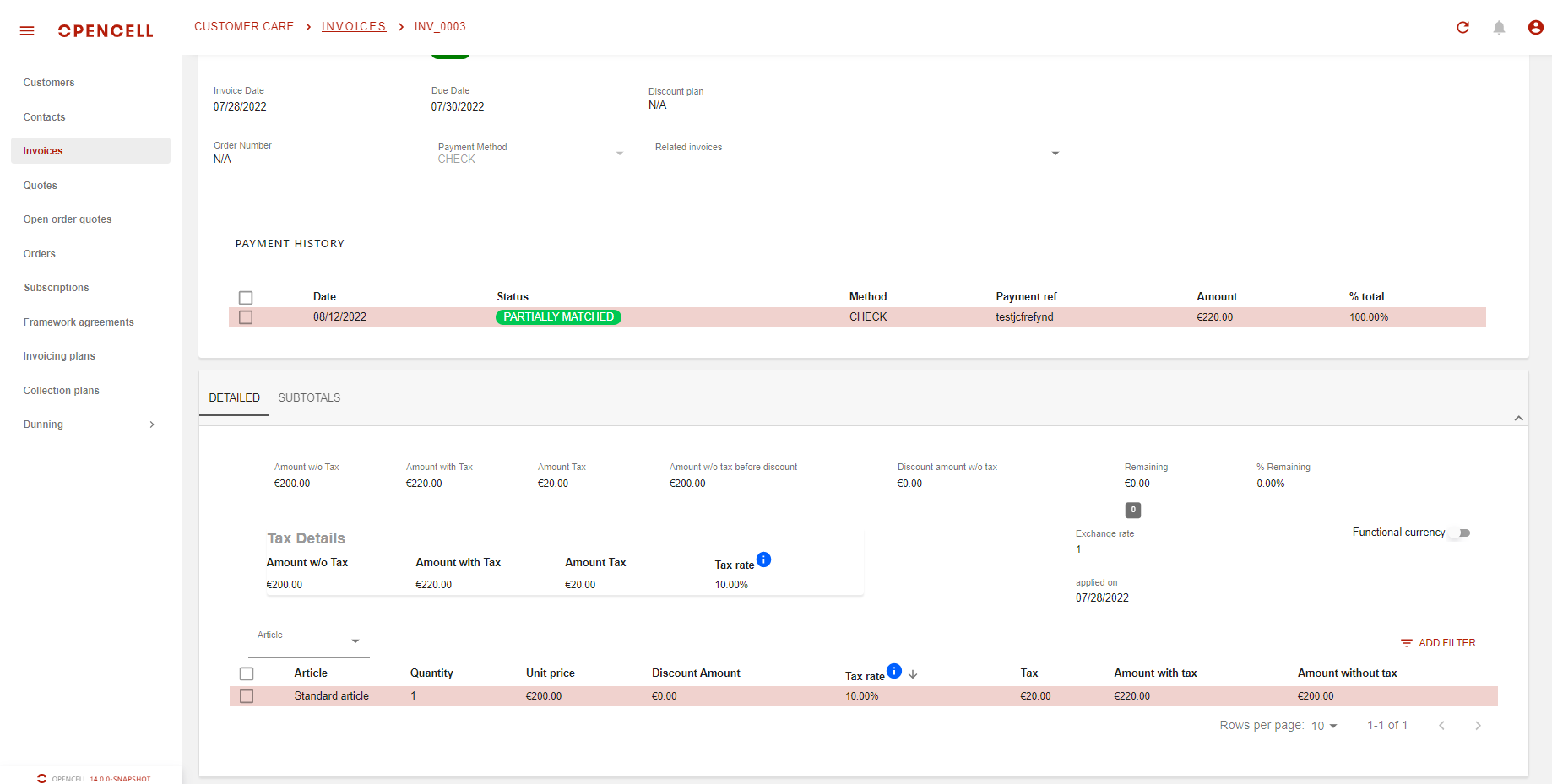Screen dimensions: 1552x784
Task: Open the hamburger navigation menu
Action: (27, 31)
